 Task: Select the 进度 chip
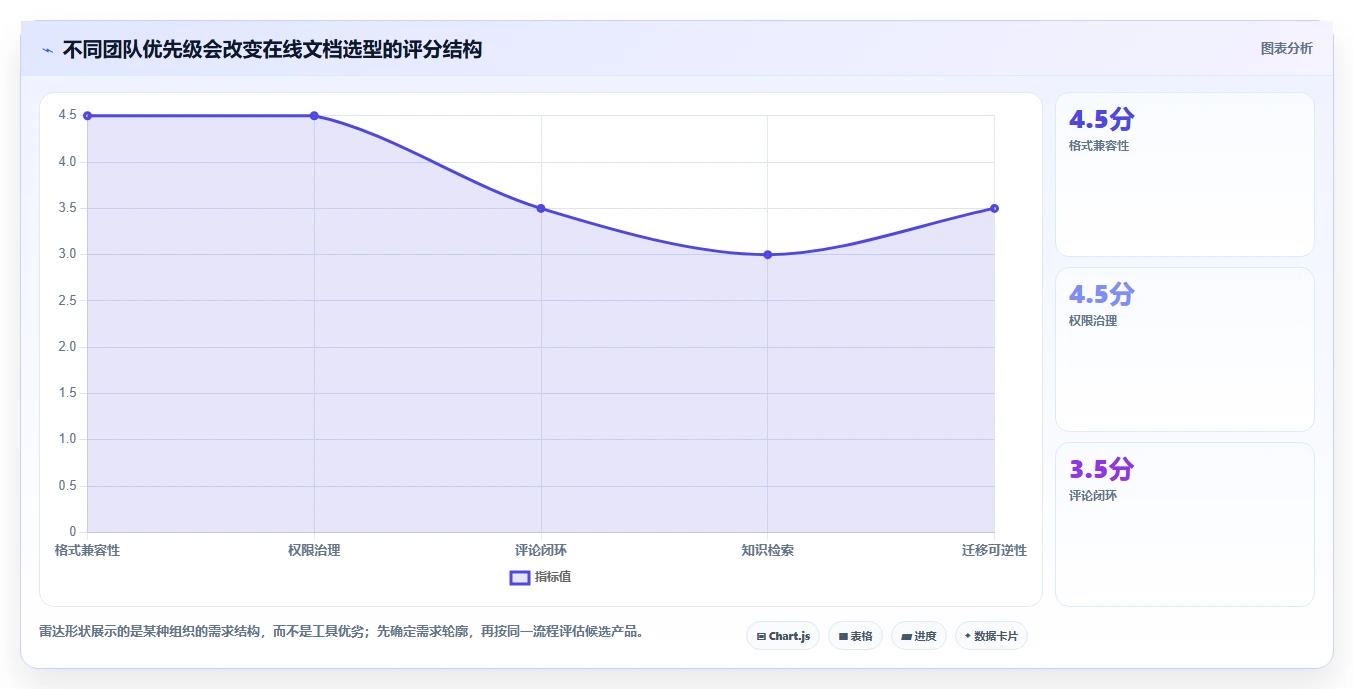918,636
